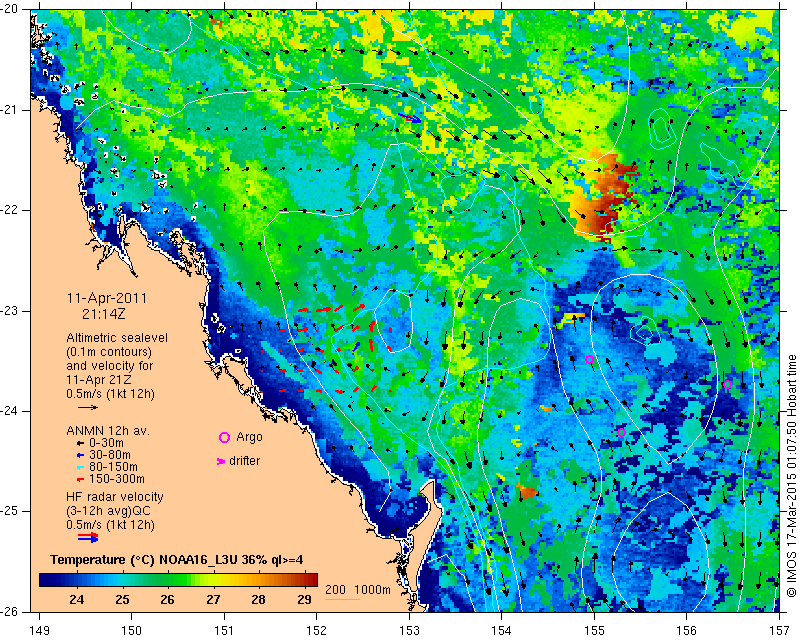The image size is (800, 640).
Task: Click the '30-80m' depth label
Action: point(110,455)
